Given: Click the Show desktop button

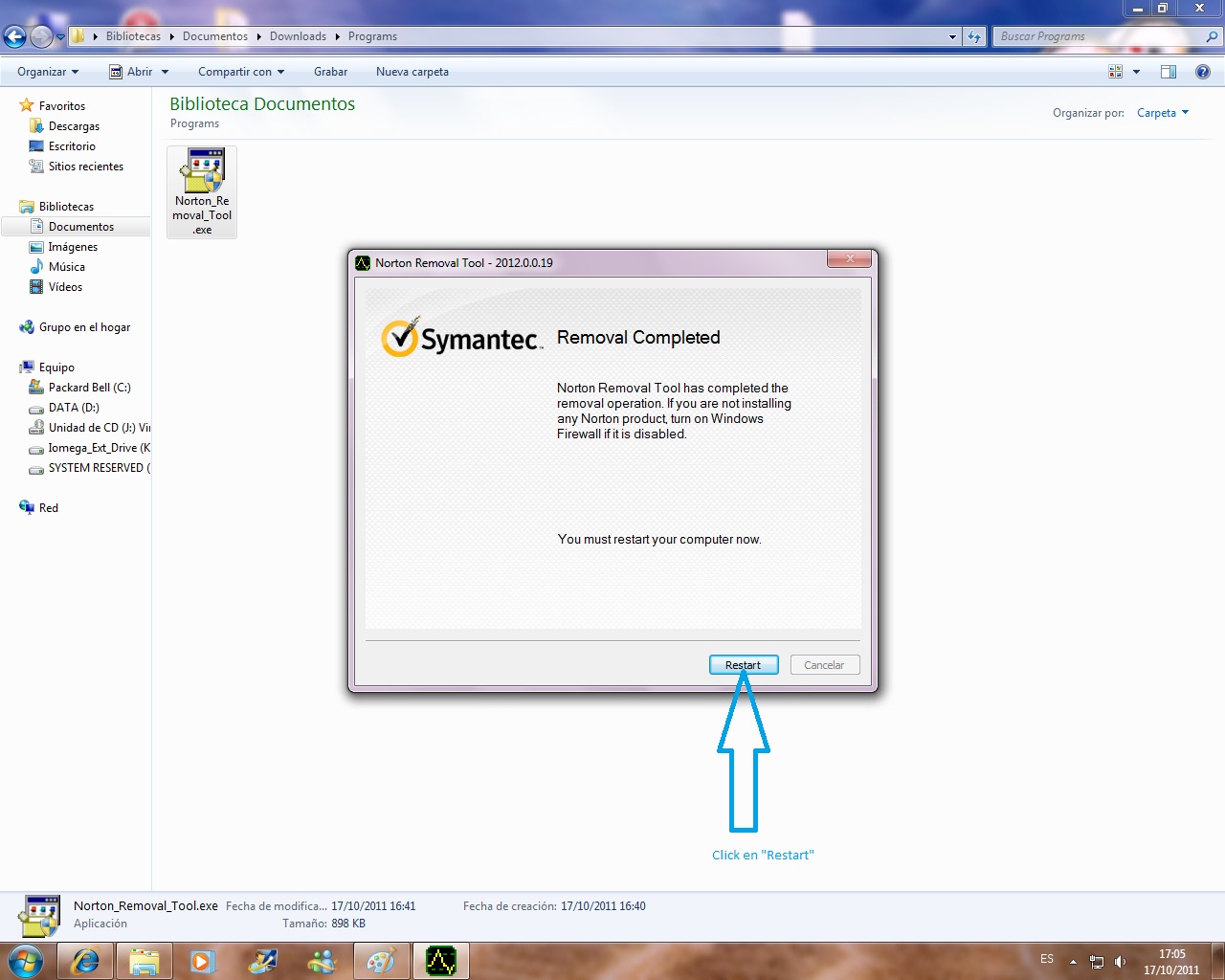Looking at the screenshot, I should coord(1217,962).
